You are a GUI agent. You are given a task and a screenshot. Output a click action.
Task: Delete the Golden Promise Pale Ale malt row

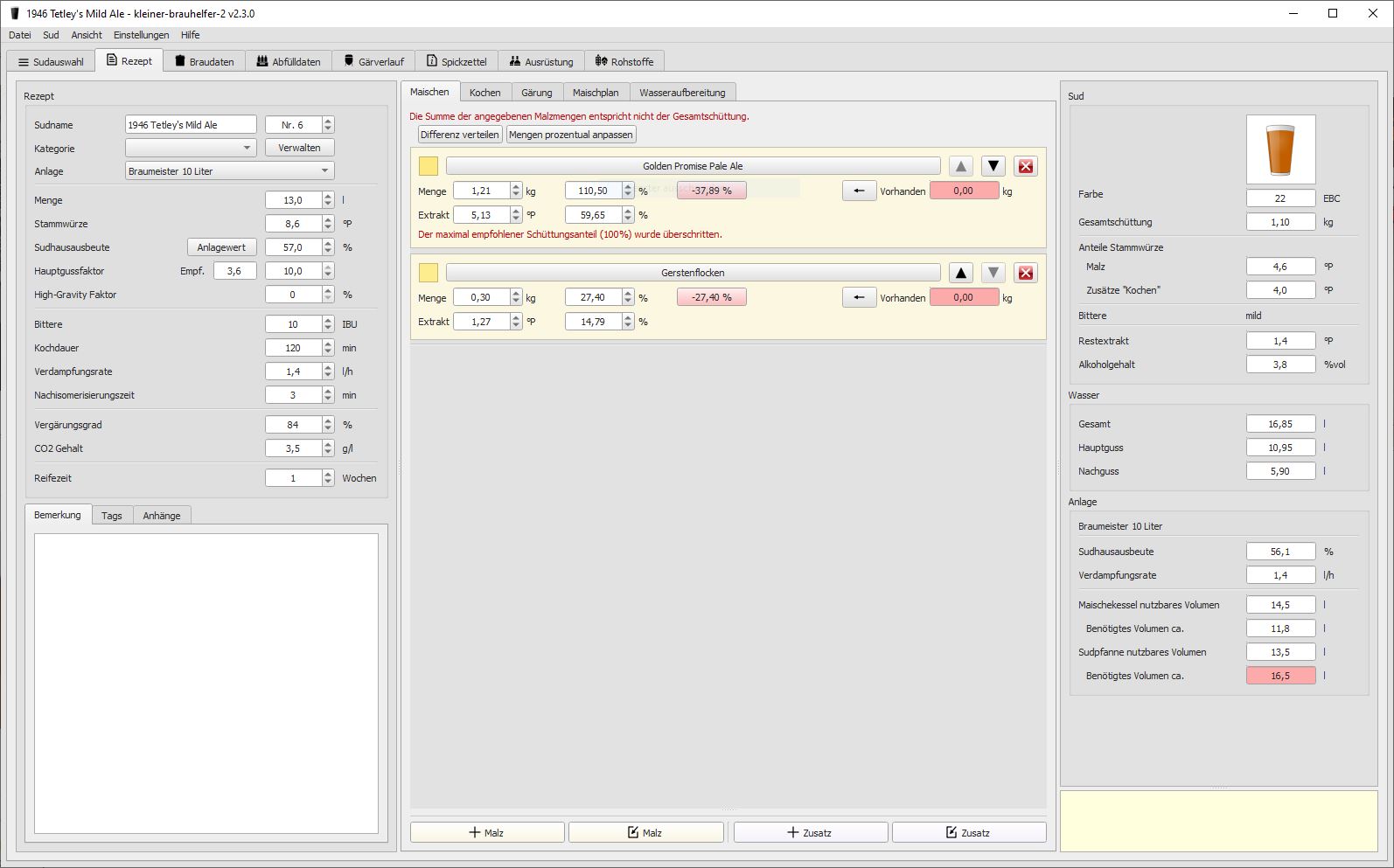pos(1025,166)
